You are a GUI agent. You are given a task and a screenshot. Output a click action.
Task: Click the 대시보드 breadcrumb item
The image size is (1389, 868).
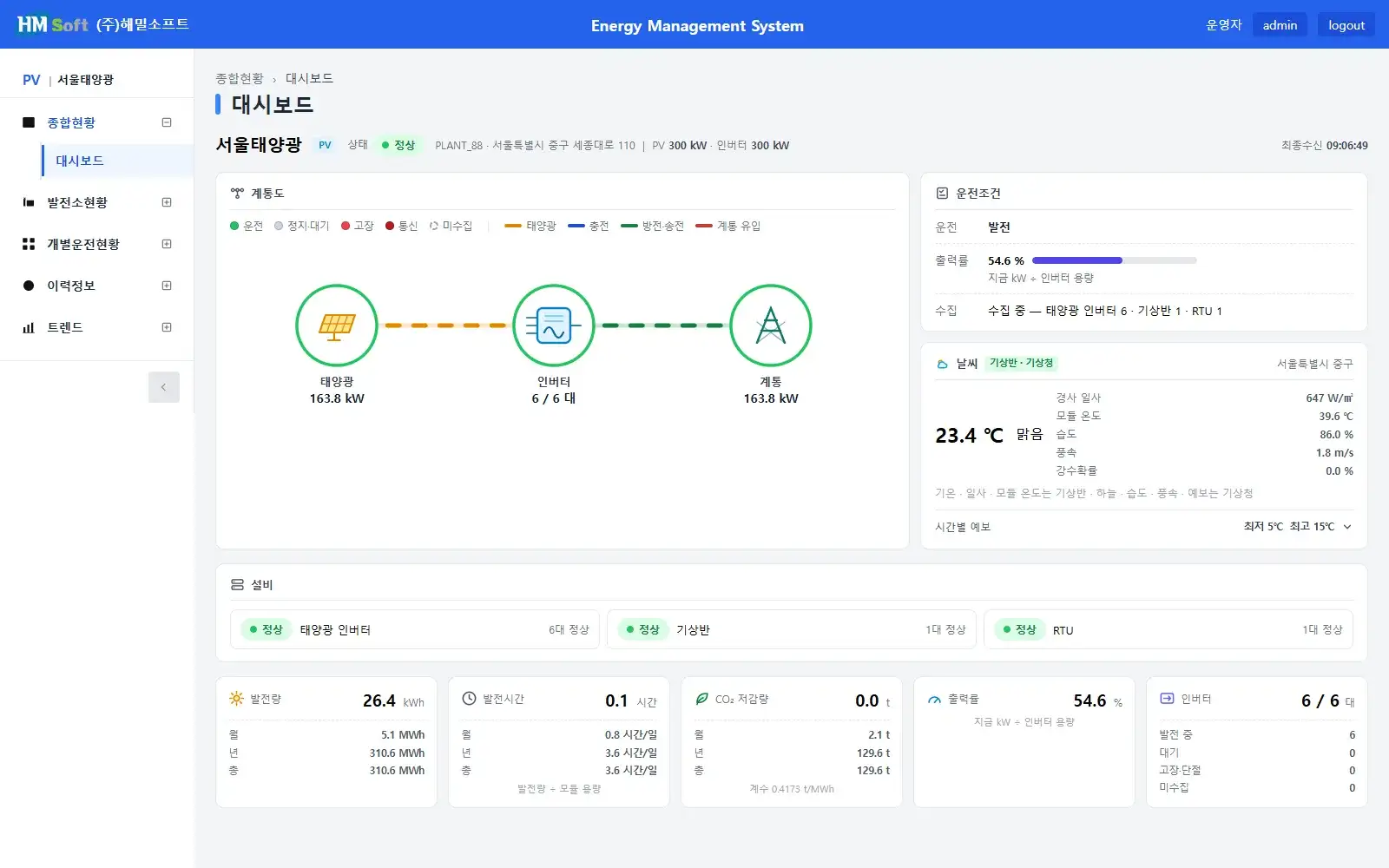[309, 78]
